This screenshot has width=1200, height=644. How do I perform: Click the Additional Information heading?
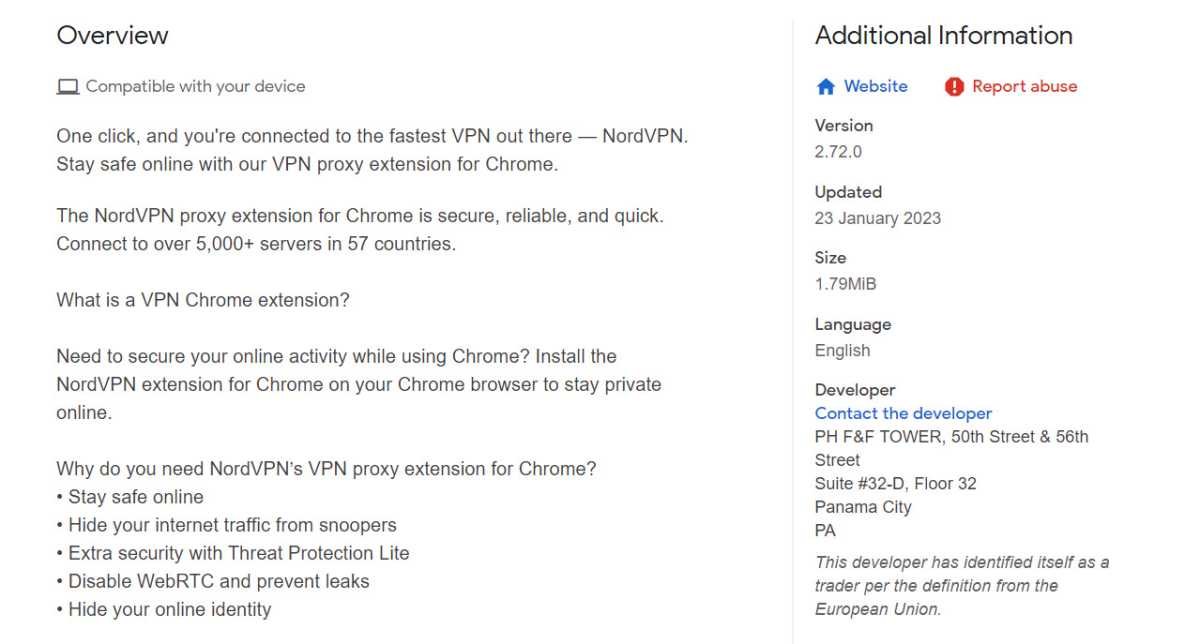(x=943, y=35)
